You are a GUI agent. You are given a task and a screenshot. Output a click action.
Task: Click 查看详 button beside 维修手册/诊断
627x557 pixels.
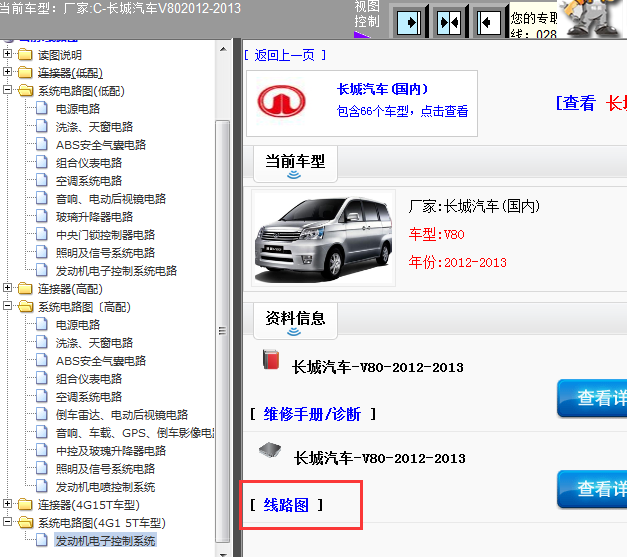(592, 398)
